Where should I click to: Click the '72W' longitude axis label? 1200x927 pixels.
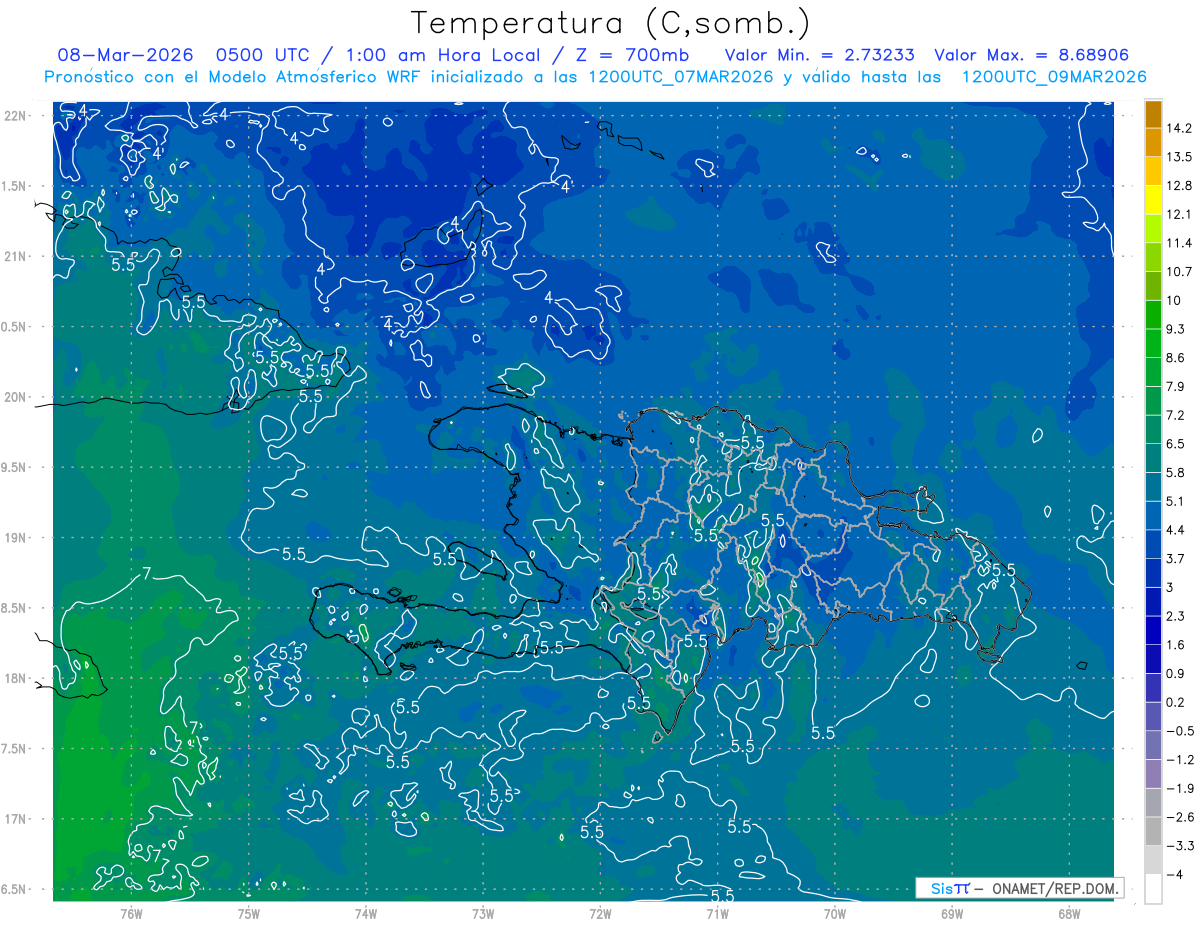(600, 913)
